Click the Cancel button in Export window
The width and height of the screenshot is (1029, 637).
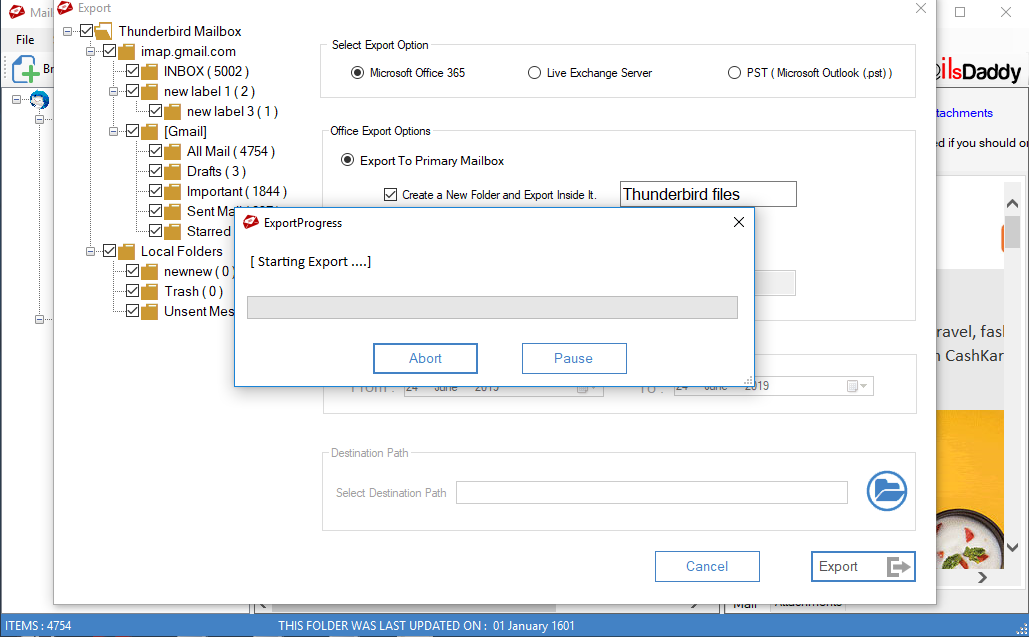coord(707,566)
